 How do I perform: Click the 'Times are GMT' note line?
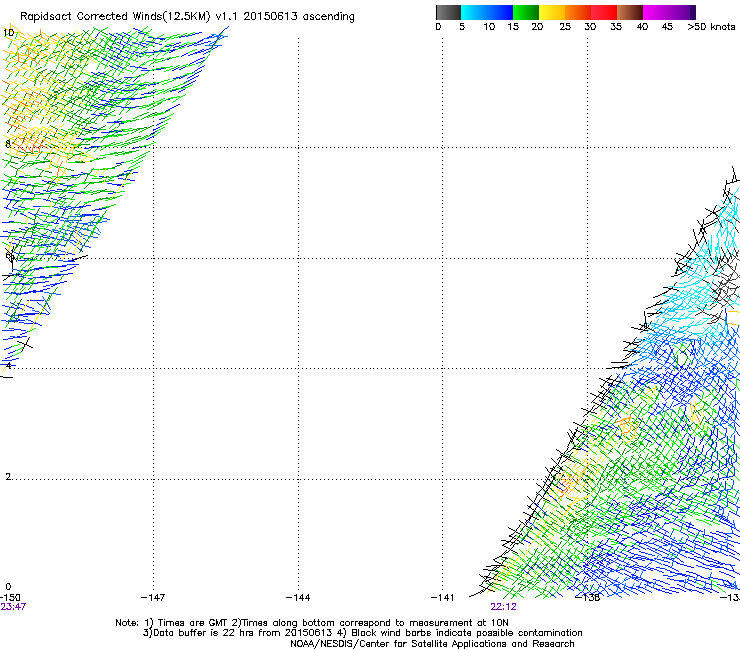312,623
